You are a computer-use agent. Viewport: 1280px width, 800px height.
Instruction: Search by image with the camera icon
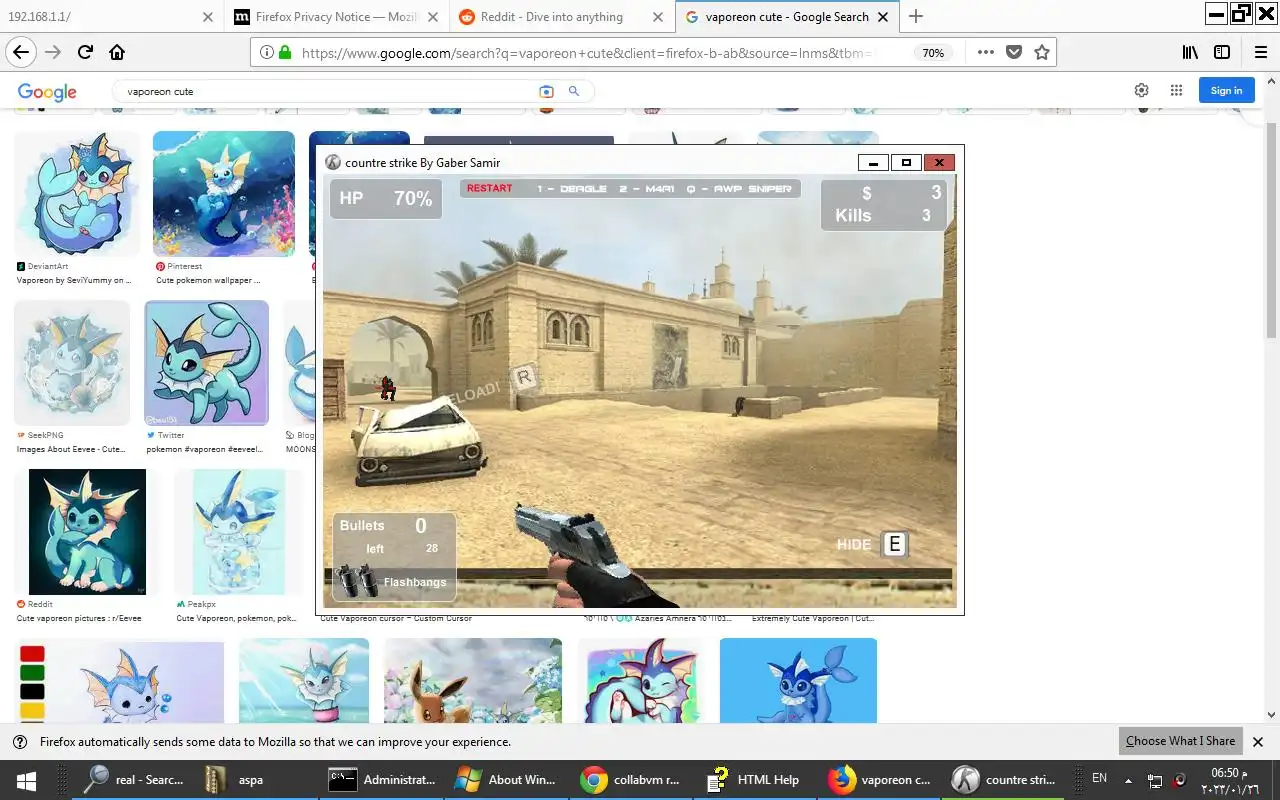coord(546,91)
